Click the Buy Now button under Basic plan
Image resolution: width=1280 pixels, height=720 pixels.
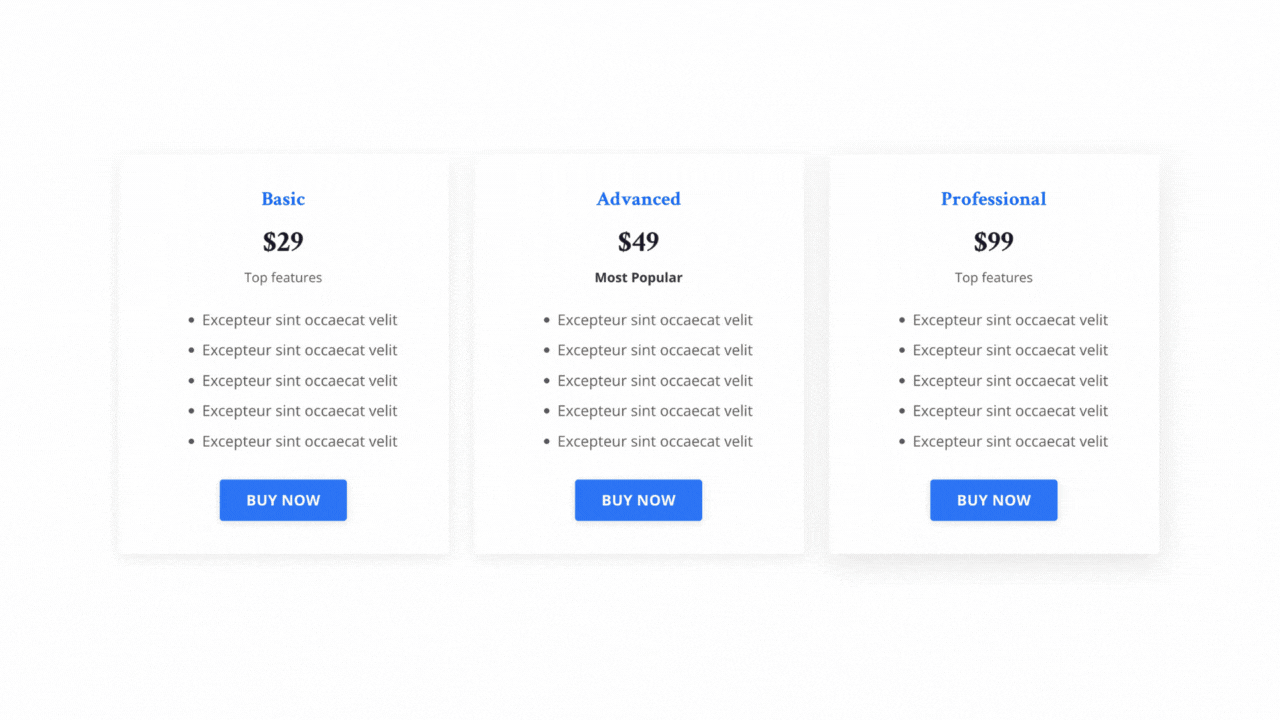(283, 500)
